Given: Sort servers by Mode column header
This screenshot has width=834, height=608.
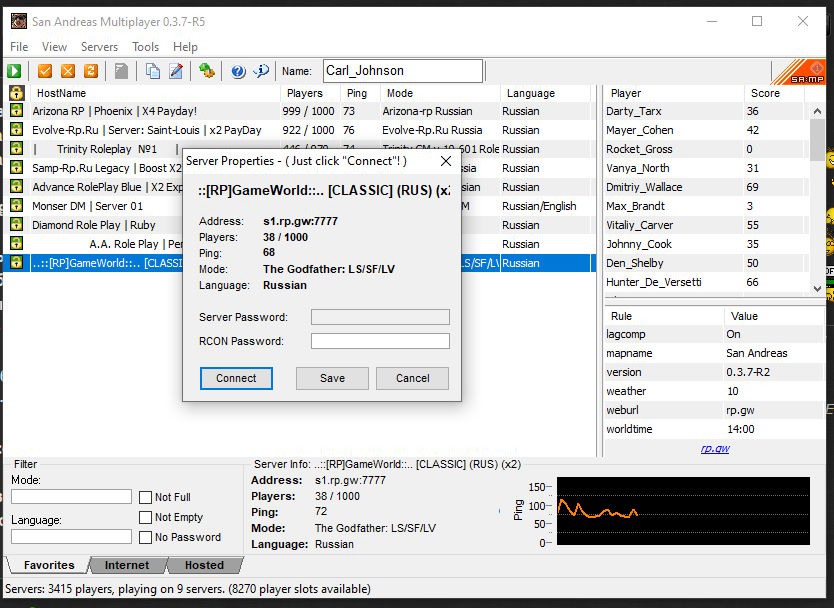Looking at the screenshot, I should (x=440, y=93).
